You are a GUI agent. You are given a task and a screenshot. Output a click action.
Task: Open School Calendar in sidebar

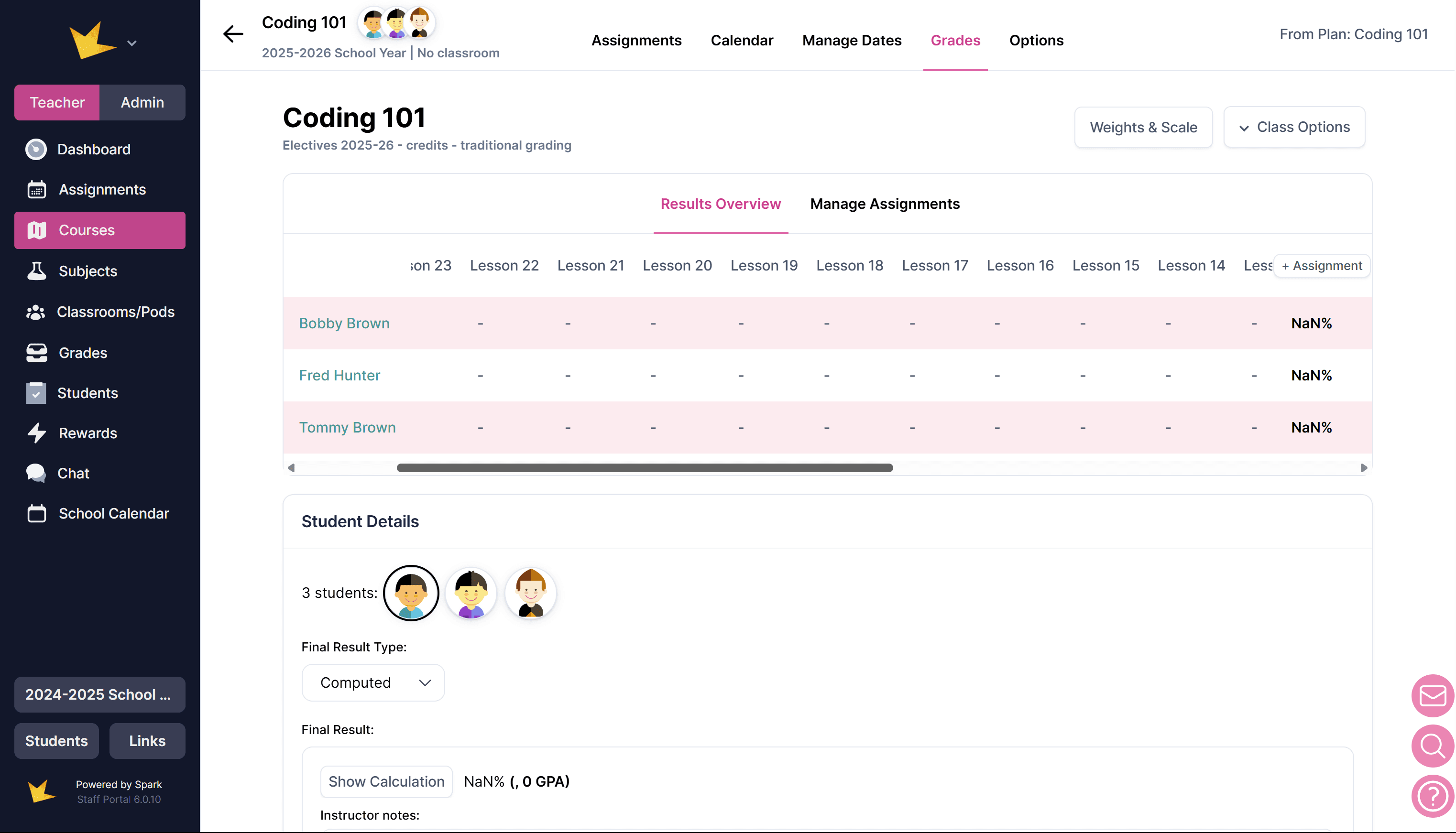[113, 513]
